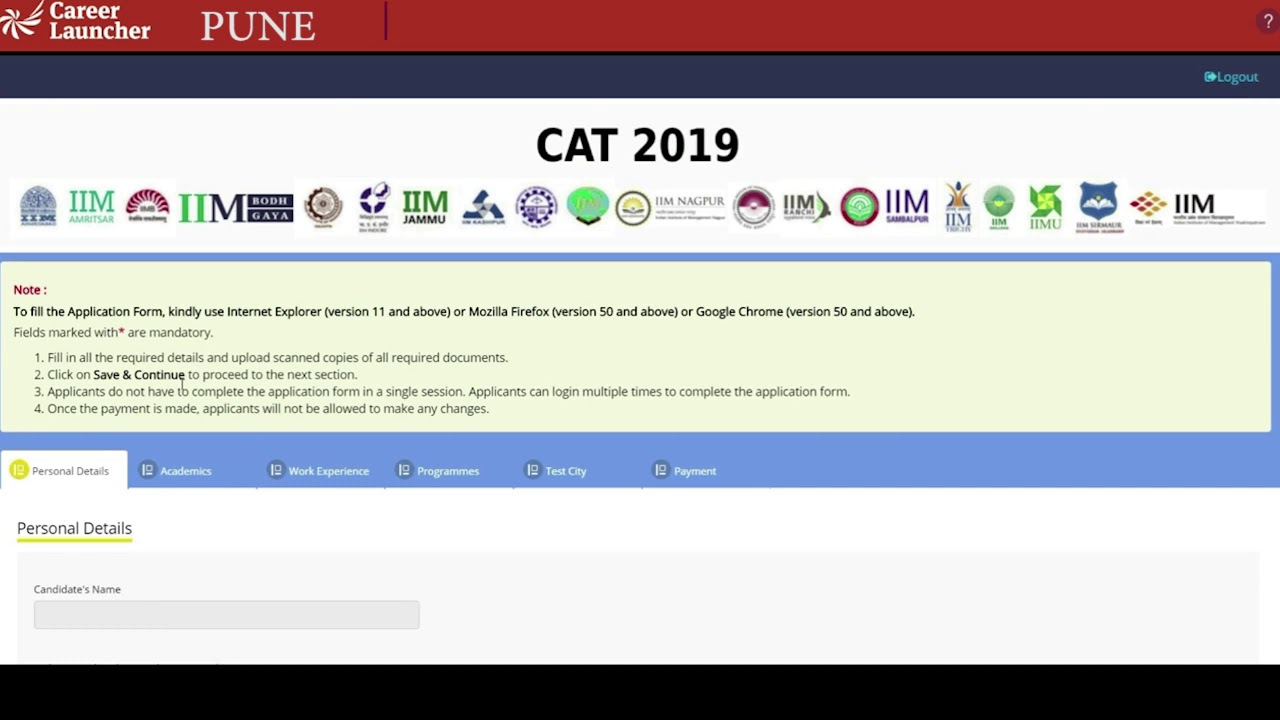Open the Work Experience tab

(319, 470)
